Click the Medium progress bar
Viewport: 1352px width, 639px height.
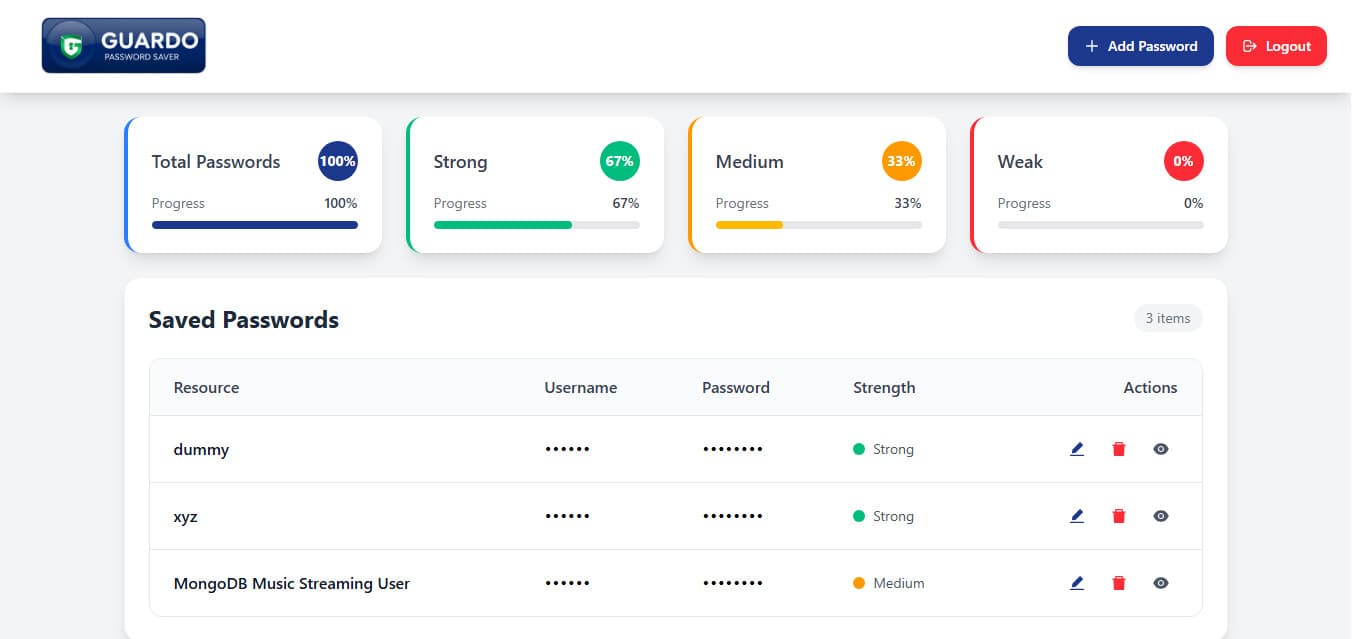[x=818, y=225]
